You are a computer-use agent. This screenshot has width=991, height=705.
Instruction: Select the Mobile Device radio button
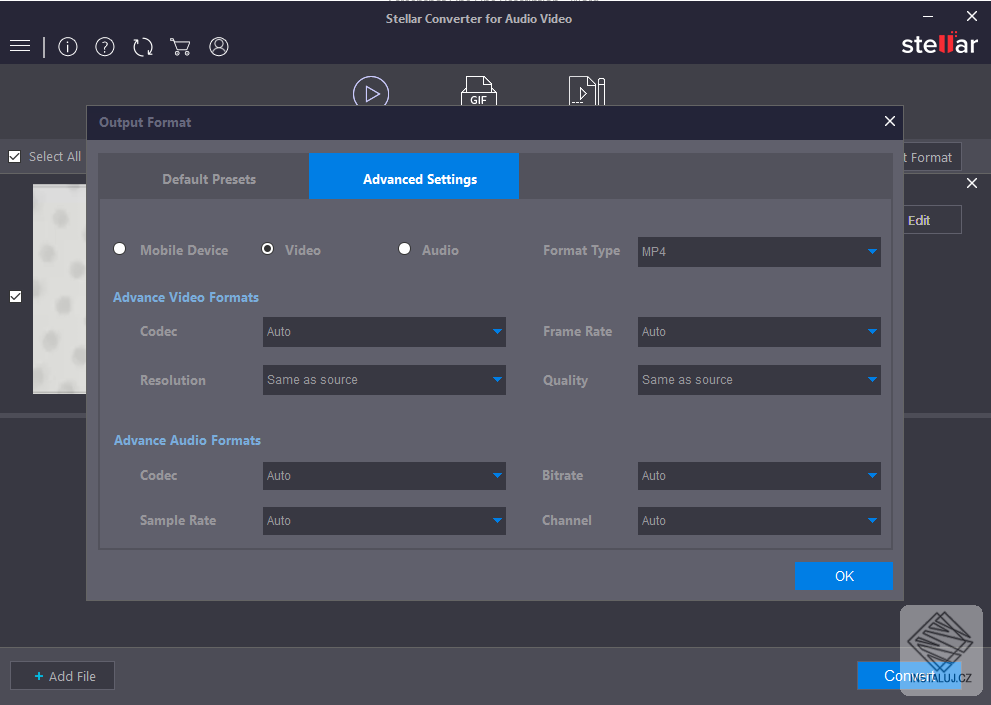(x=119, y=248)
